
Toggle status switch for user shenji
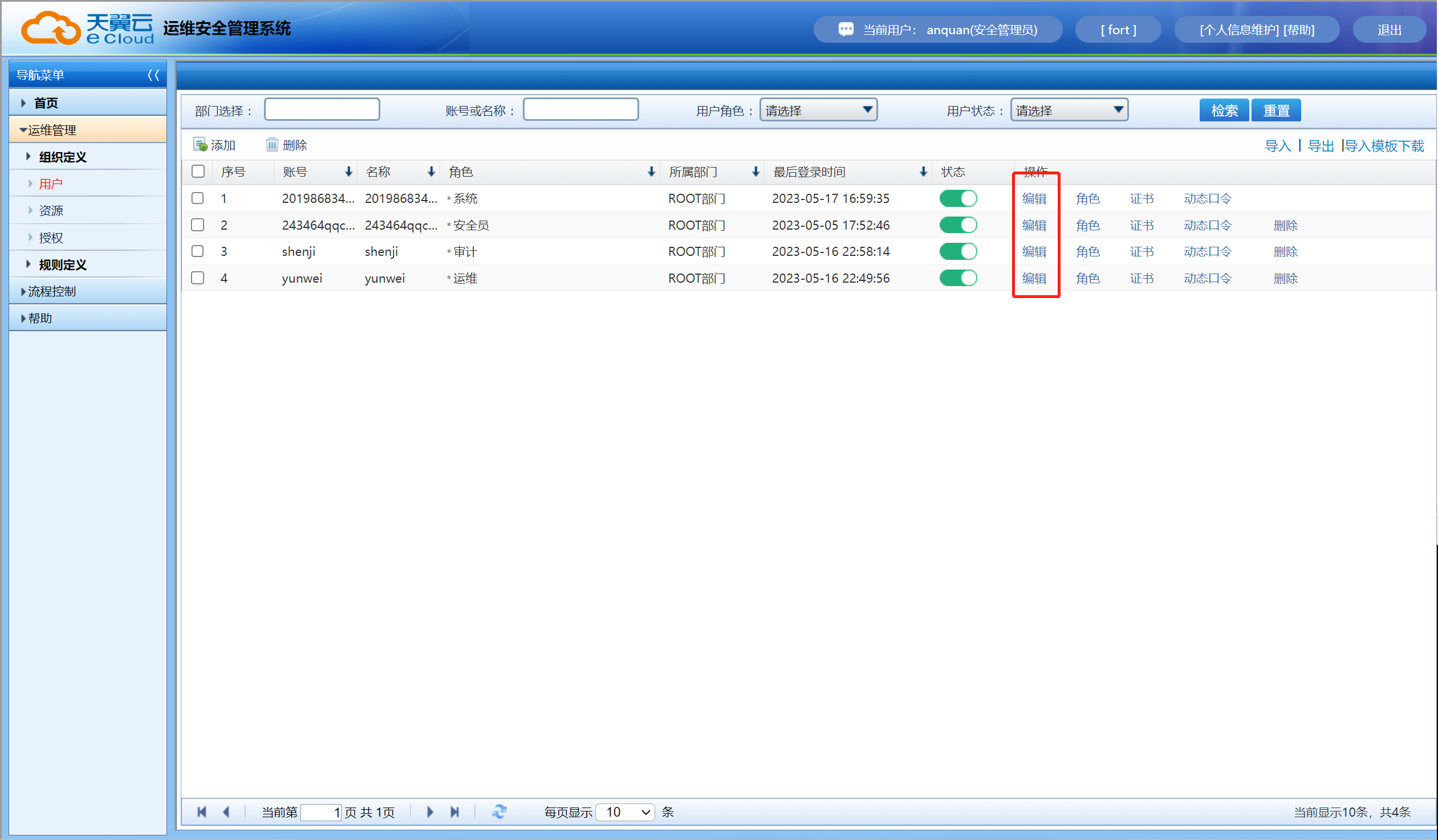[x=958, y=251]
